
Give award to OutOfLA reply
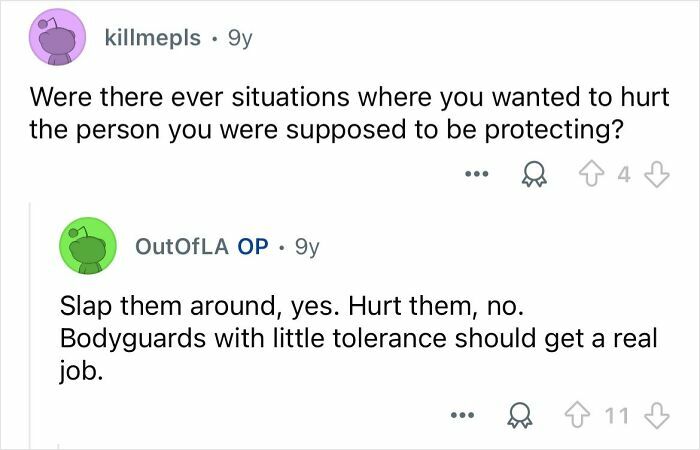[520, 416]
